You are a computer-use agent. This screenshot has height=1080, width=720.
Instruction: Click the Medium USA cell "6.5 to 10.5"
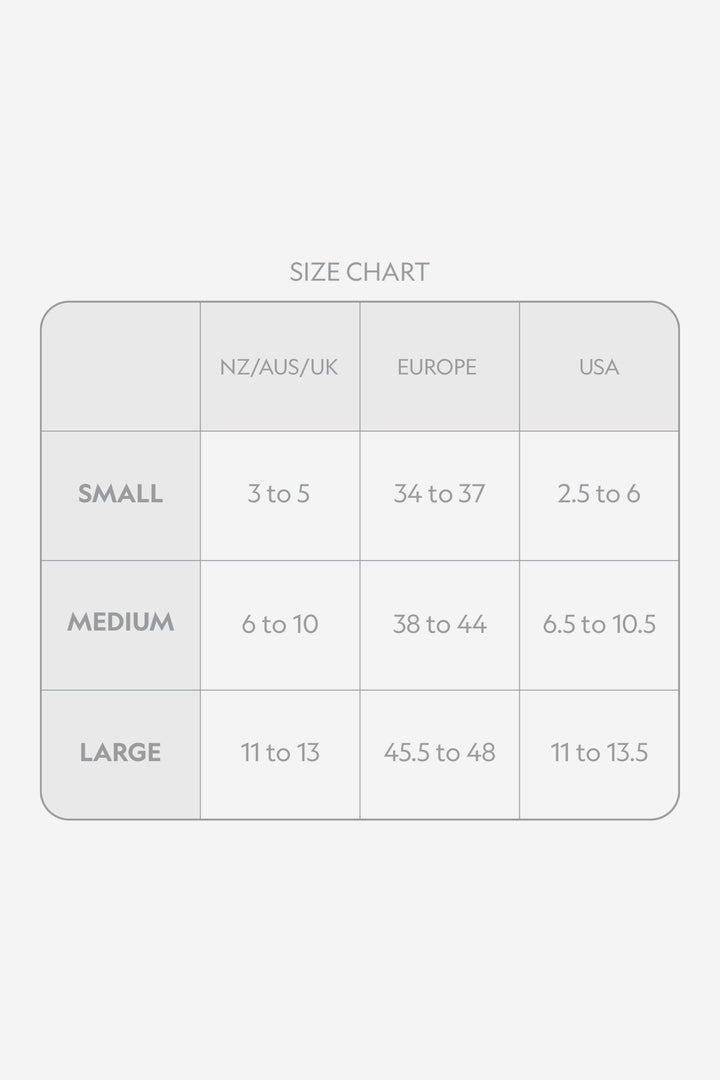pyautogui.click(x=599, y=625)
